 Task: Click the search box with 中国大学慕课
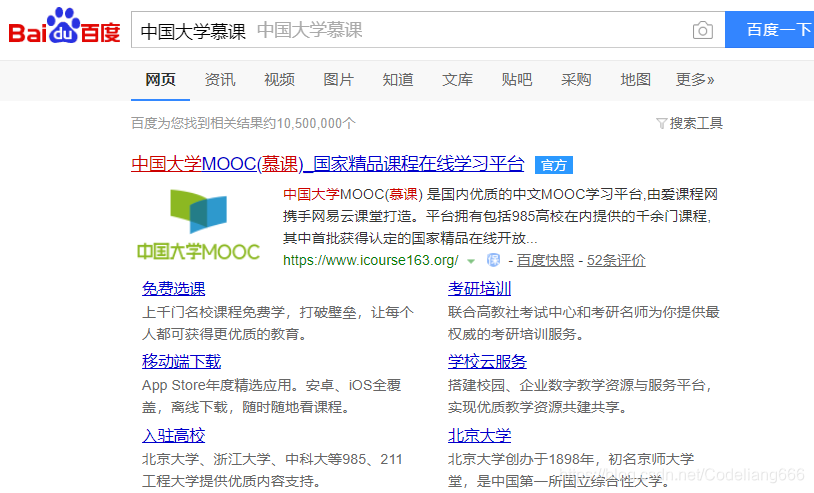(x=428, y=30)
